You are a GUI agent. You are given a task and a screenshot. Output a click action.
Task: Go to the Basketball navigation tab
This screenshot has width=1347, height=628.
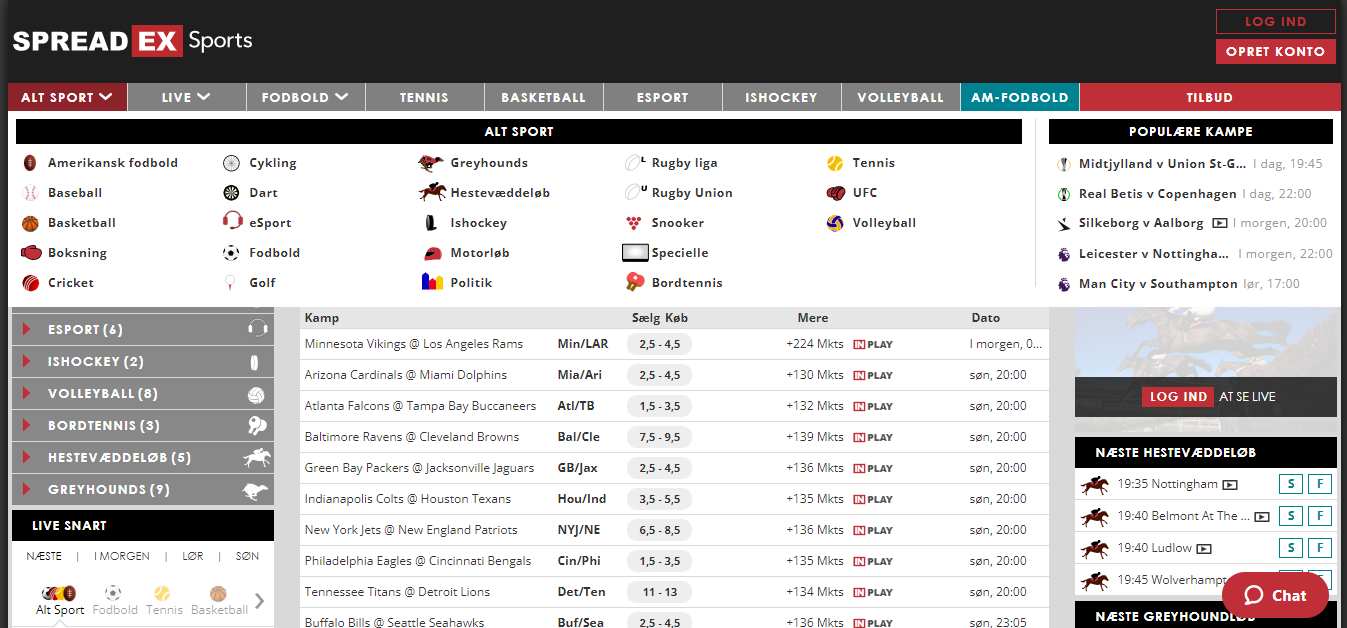[x=543, y=97]
